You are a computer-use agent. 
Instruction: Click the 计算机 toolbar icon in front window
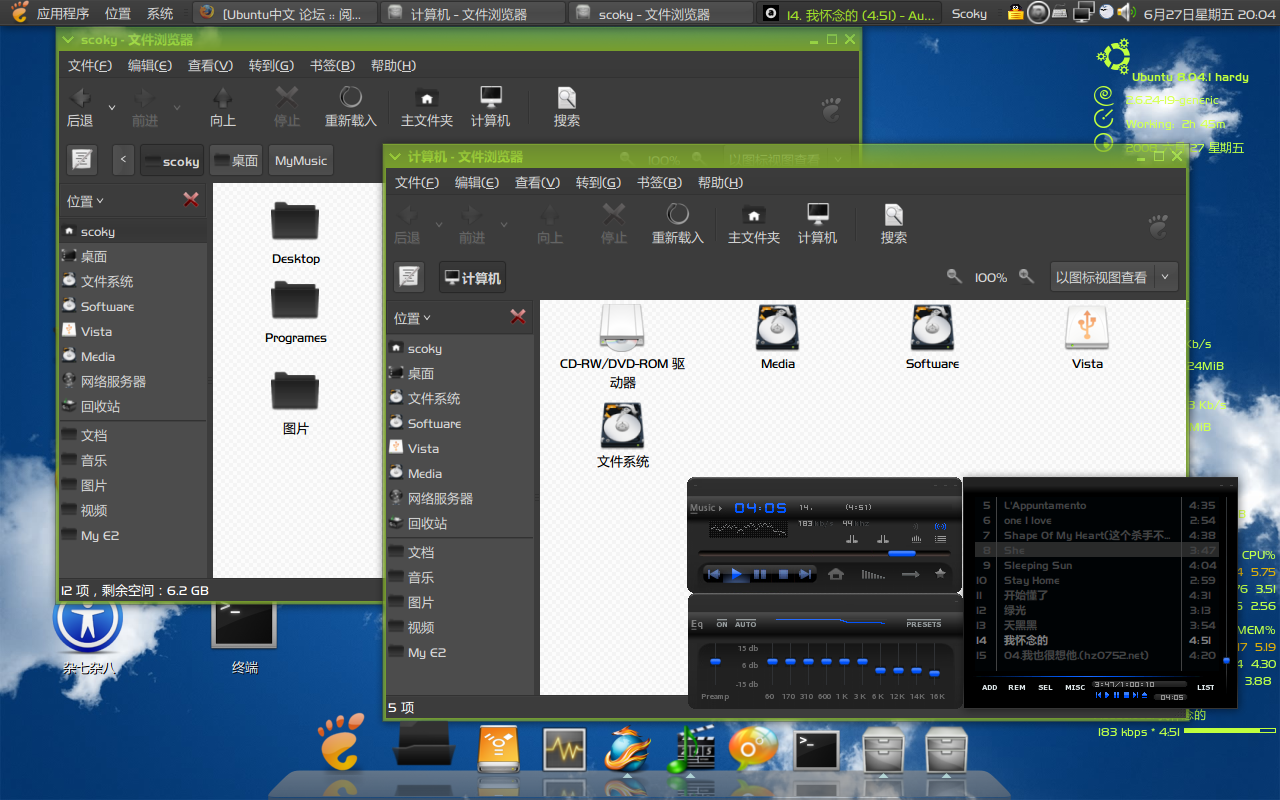tap(817, 223)
